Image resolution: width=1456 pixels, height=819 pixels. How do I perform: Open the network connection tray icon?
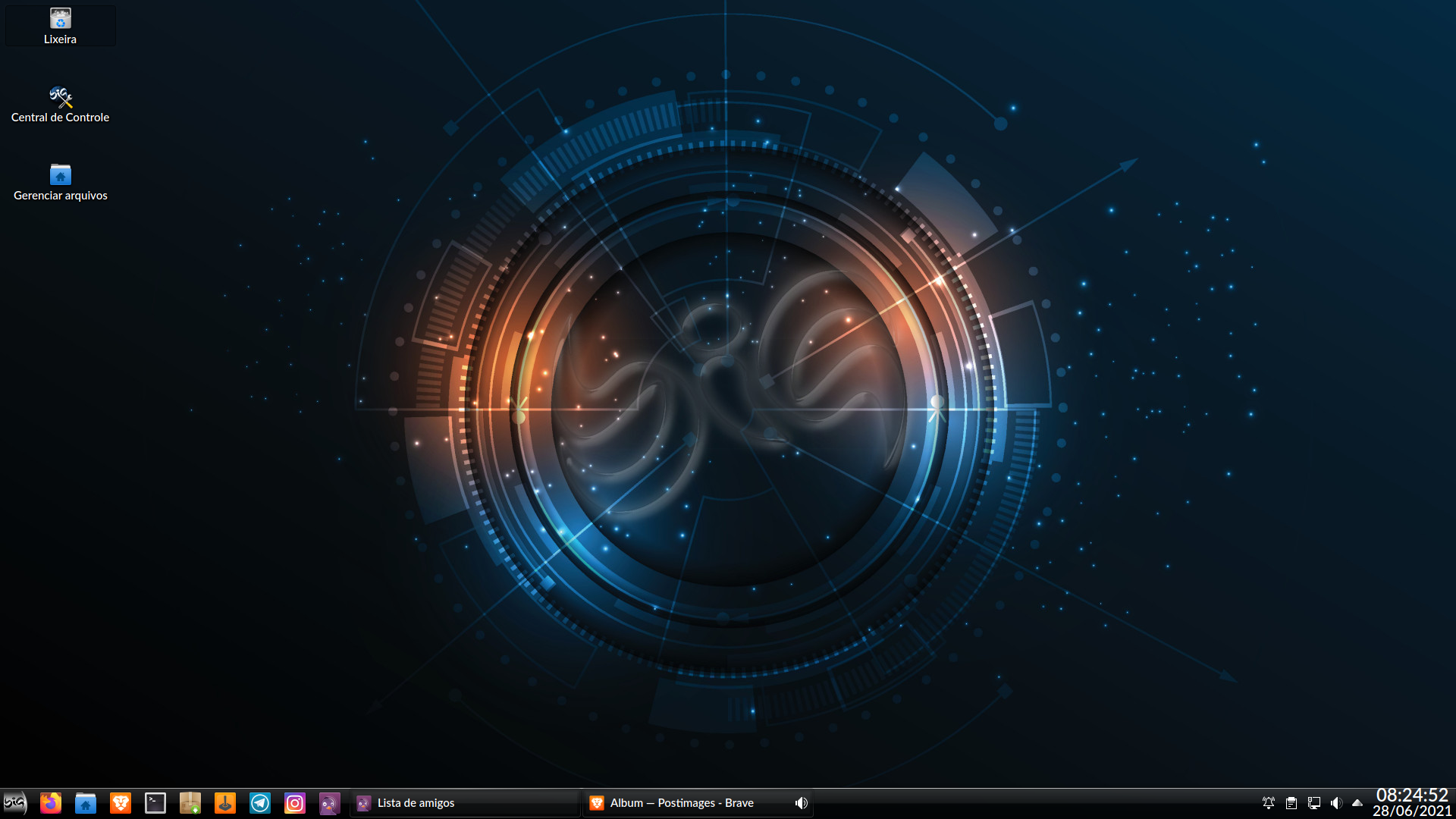pyautogui.click(x=1314, y=803)
